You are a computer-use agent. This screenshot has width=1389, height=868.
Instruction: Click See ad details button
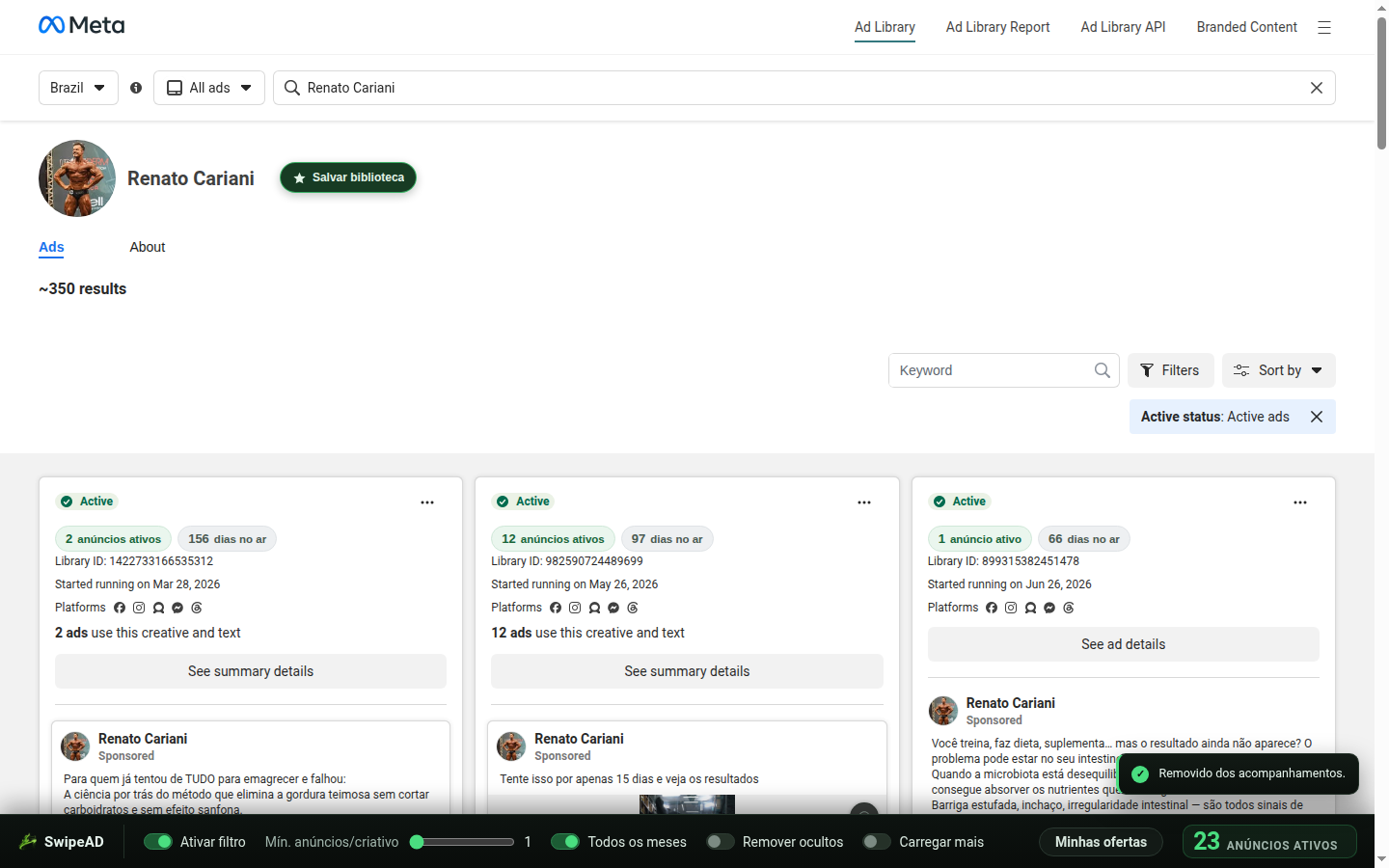(1124, 644)
